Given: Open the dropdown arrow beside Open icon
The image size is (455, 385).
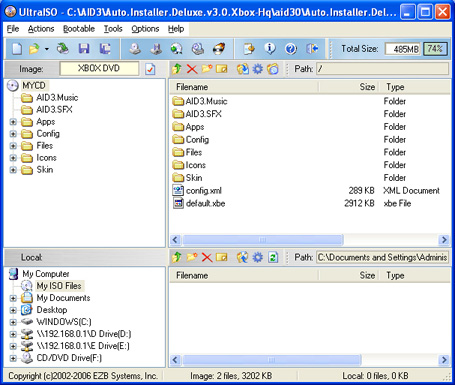Looking at the screenshot, I should 46,49.
